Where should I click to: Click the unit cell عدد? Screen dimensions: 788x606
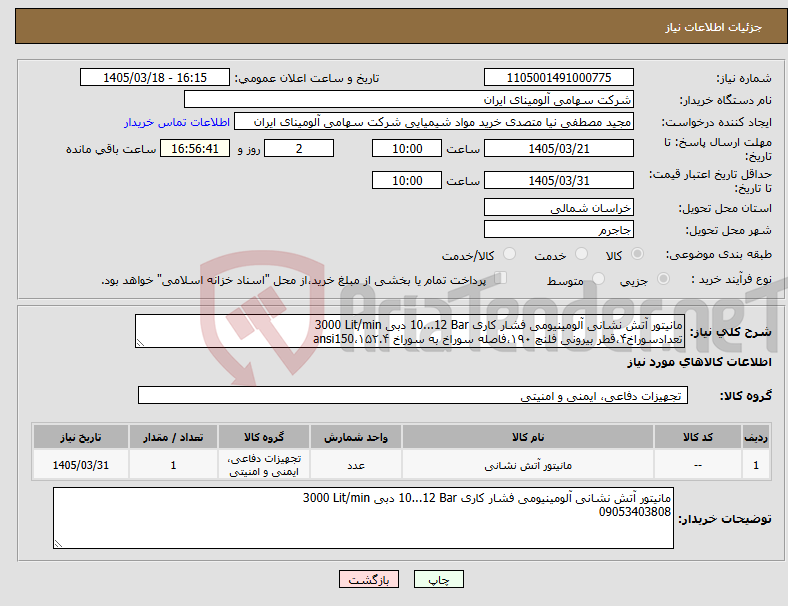pos(356,465)
